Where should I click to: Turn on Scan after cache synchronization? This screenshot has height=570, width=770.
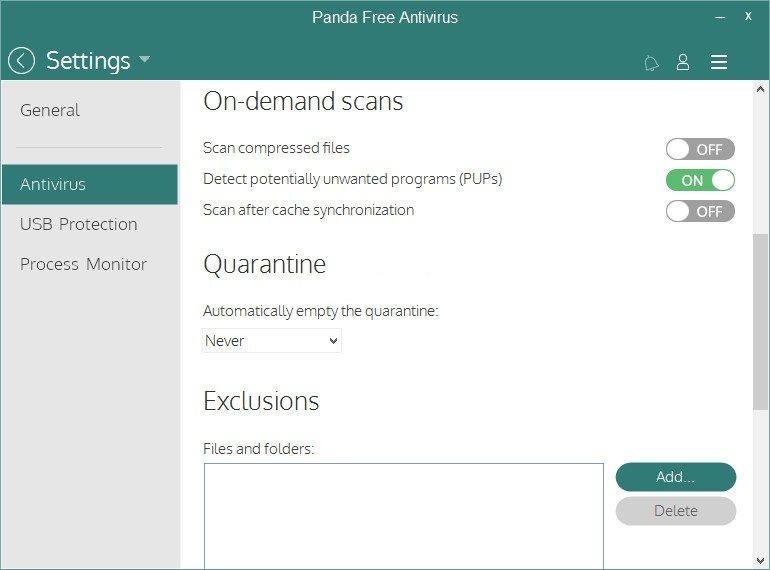click(x=700, y=211)
